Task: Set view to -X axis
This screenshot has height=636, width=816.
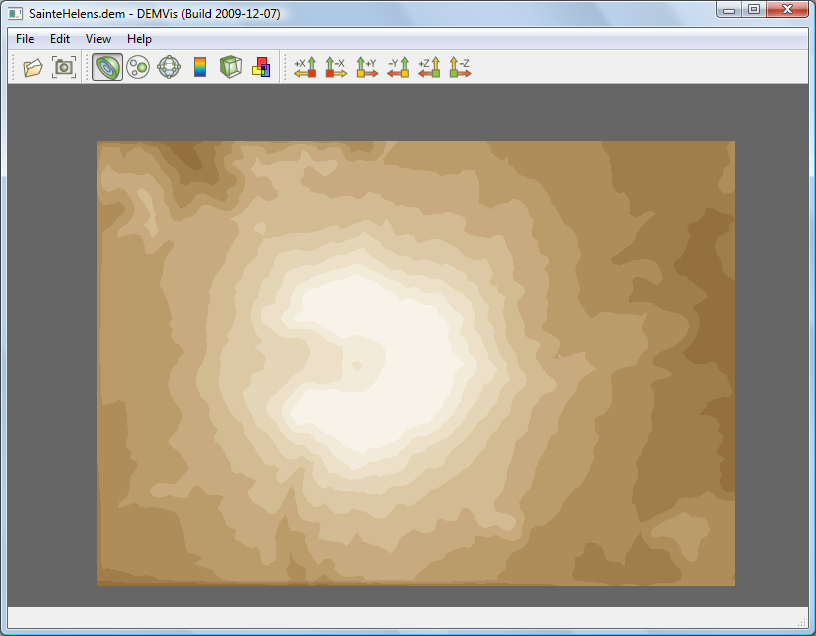Action: tap(336, 68)
